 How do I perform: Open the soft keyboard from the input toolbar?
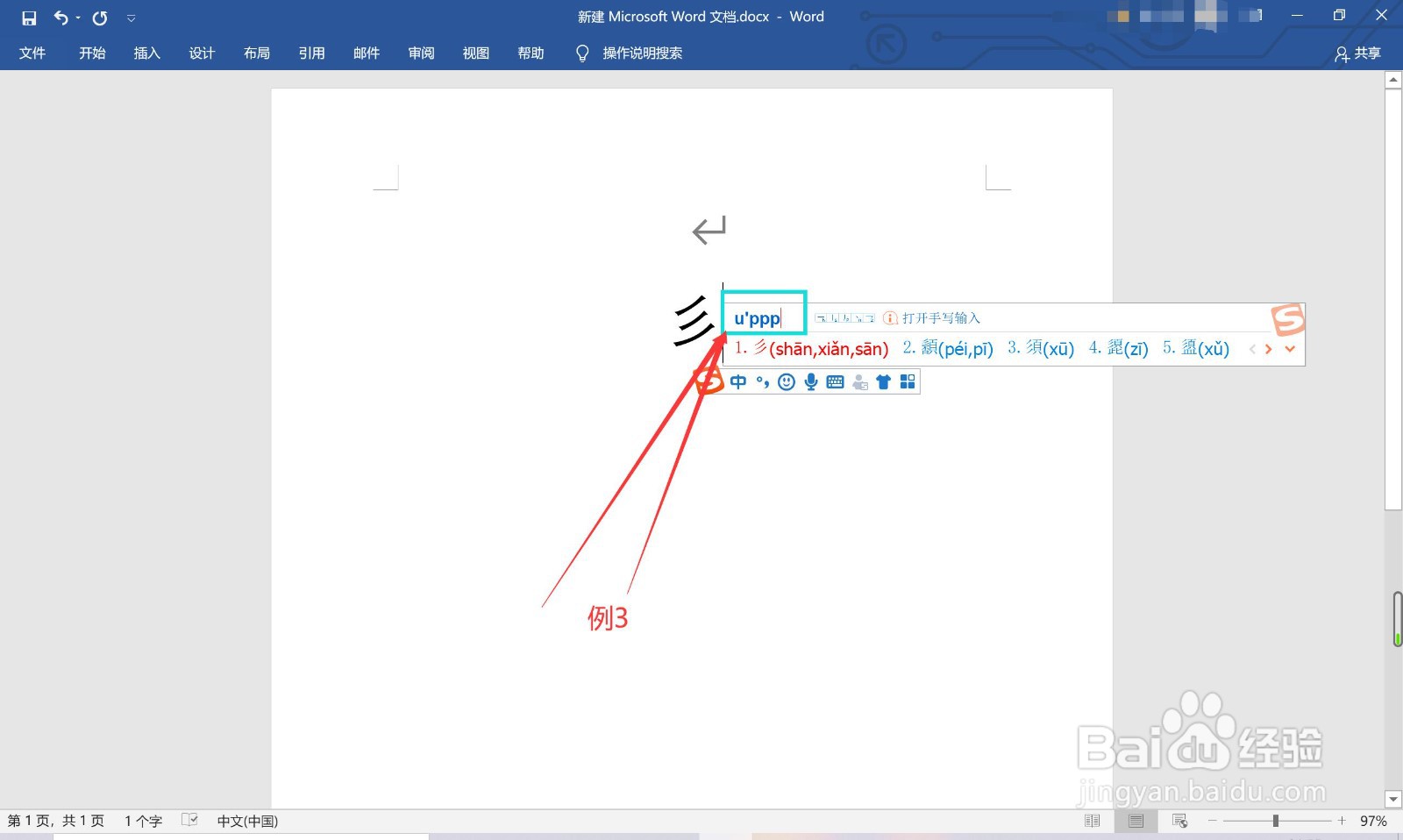(835, 381)
